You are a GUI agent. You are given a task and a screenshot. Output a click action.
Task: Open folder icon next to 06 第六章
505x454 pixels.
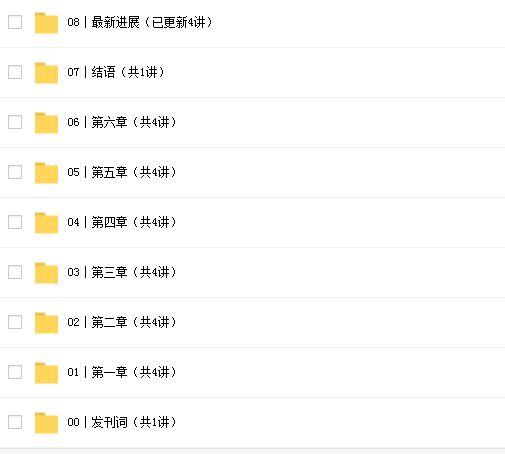pyautogui.click(x=46, y=123)
